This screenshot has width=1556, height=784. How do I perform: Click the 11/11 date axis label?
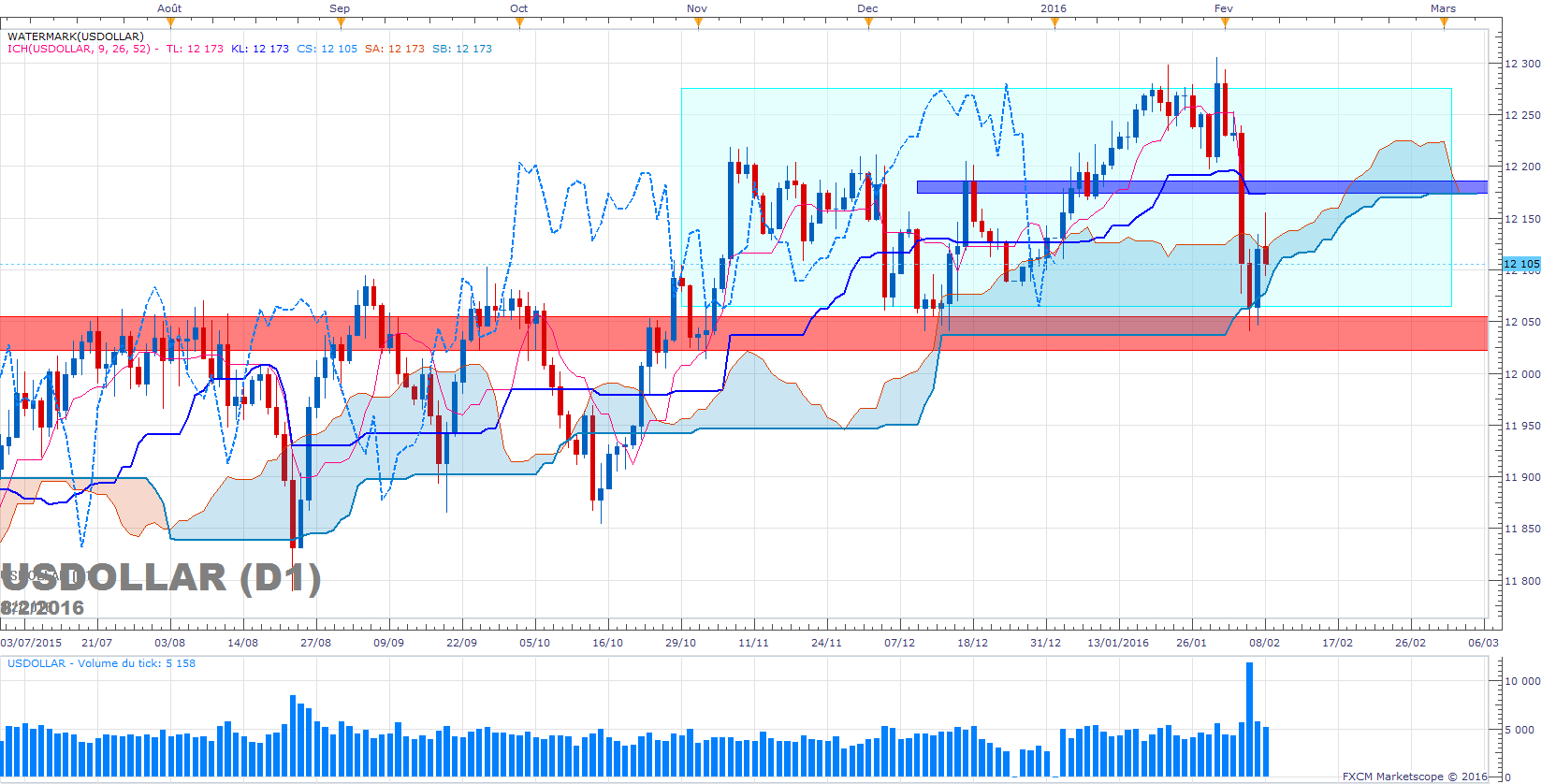[x=754, y=643]
